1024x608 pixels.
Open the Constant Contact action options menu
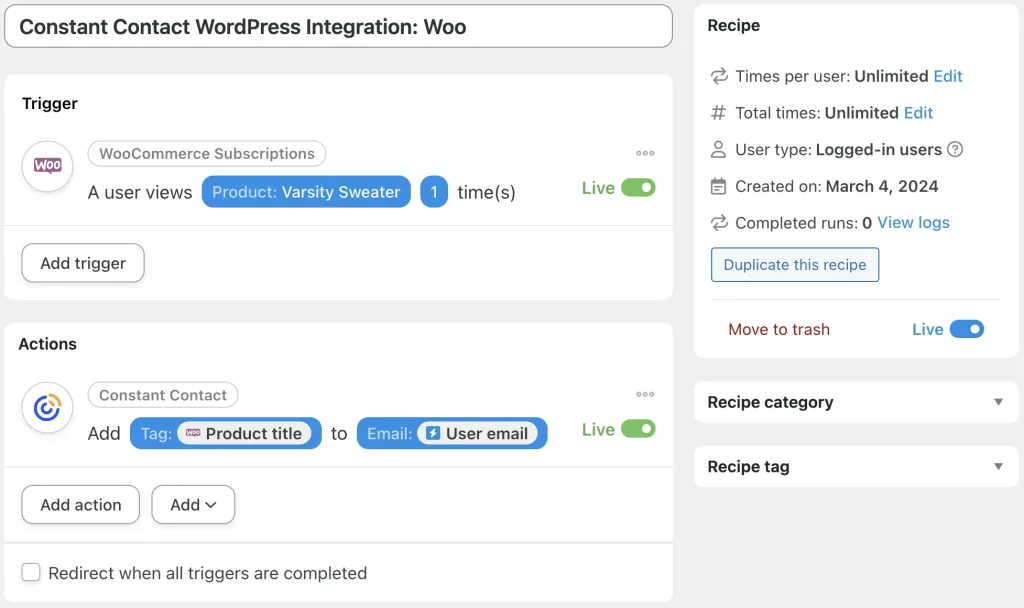645,393
